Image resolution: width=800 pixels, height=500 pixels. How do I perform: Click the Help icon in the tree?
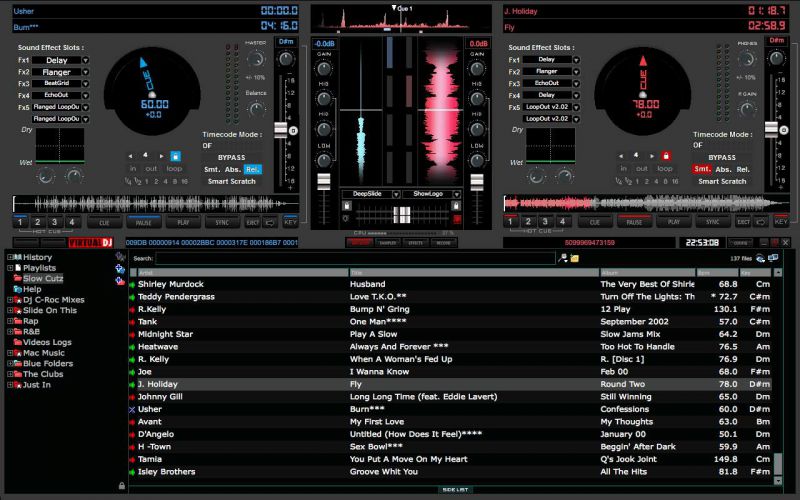(x=18, y=289)
